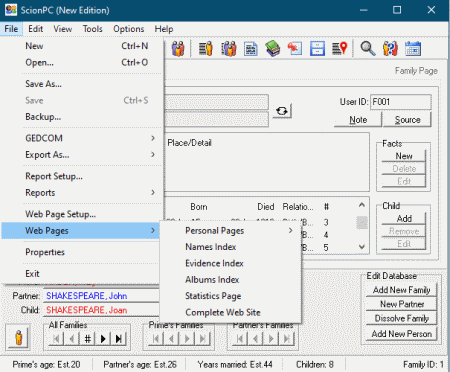Click the Dissolve Family button
450x372 pixels.
click(401, 318)
